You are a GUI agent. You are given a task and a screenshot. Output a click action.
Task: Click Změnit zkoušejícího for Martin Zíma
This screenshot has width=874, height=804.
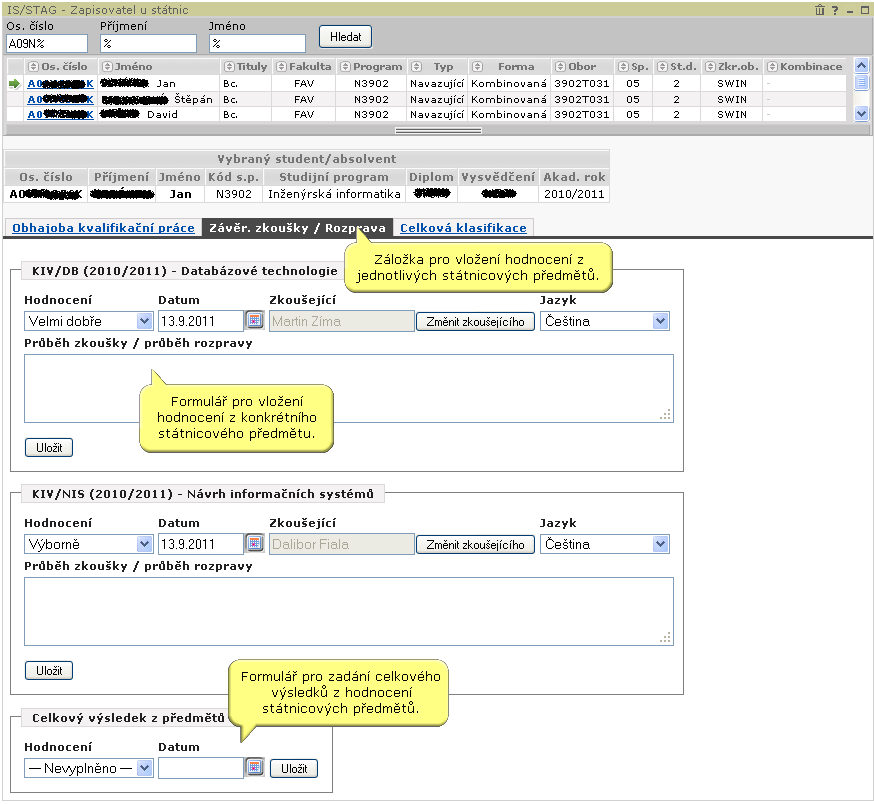[x=475, y=322]
